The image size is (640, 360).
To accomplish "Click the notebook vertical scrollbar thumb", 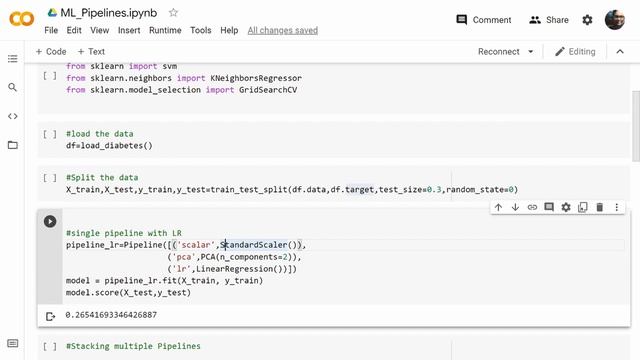I will (636, 127).
